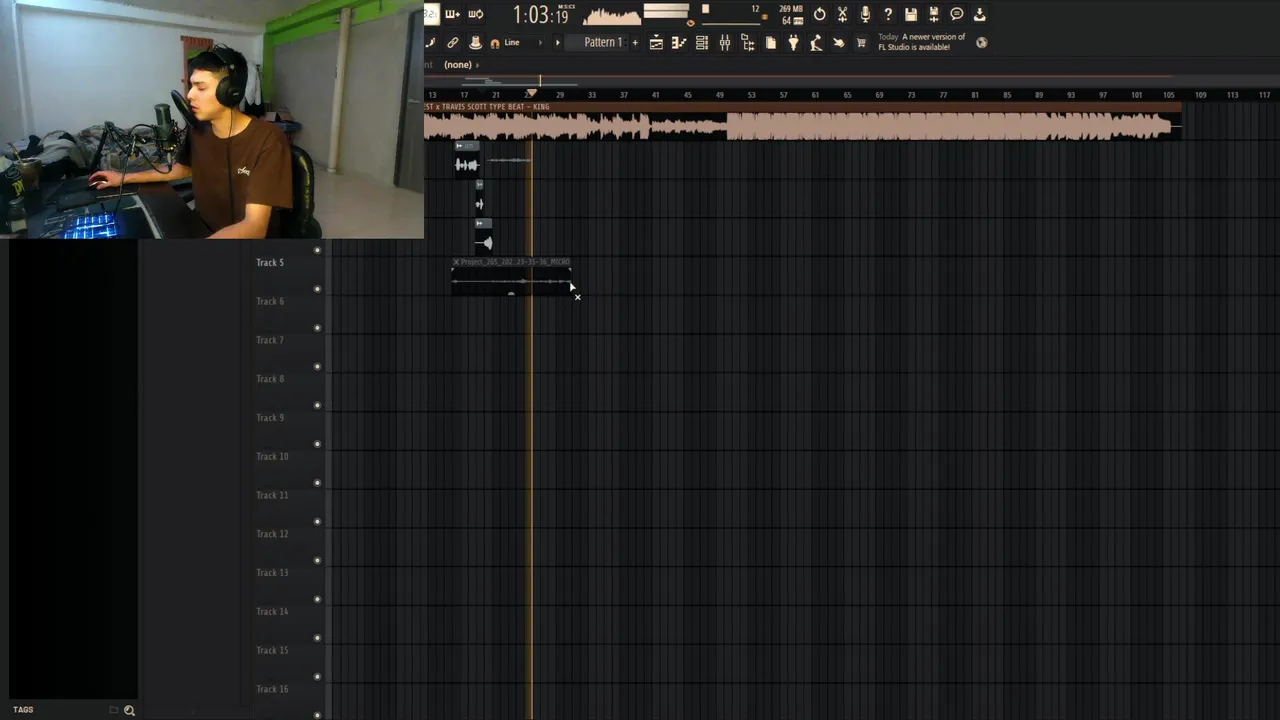Toggle multilink to controllers chain icon
The width and height of the screenshot is (1280, 720).
click(453, 42)
